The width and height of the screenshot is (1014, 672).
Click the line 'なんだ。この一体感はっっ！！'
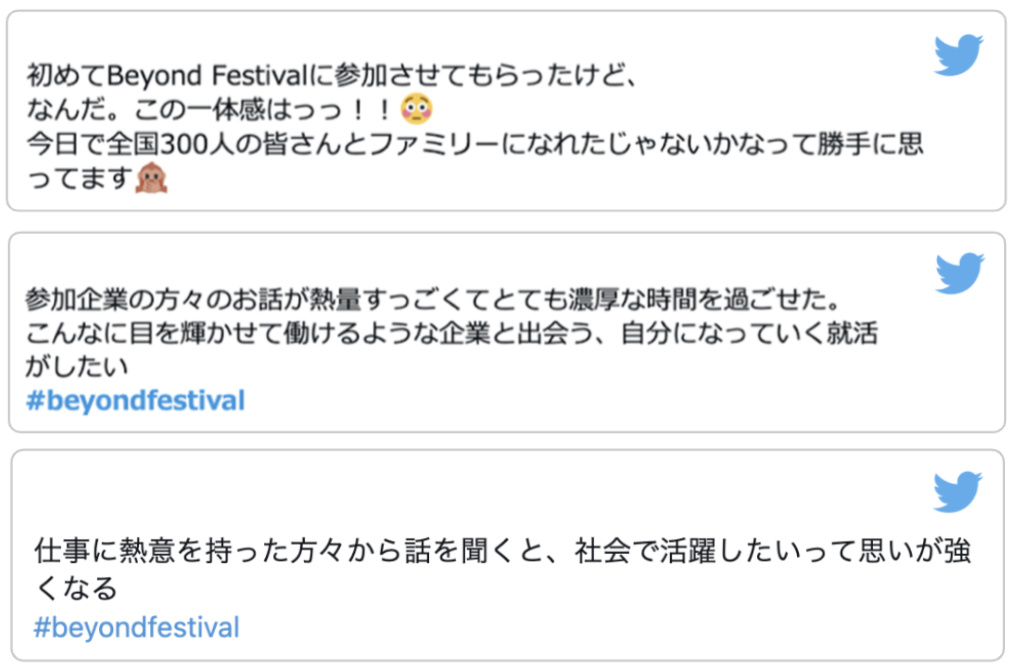click(x=210, y=109)
